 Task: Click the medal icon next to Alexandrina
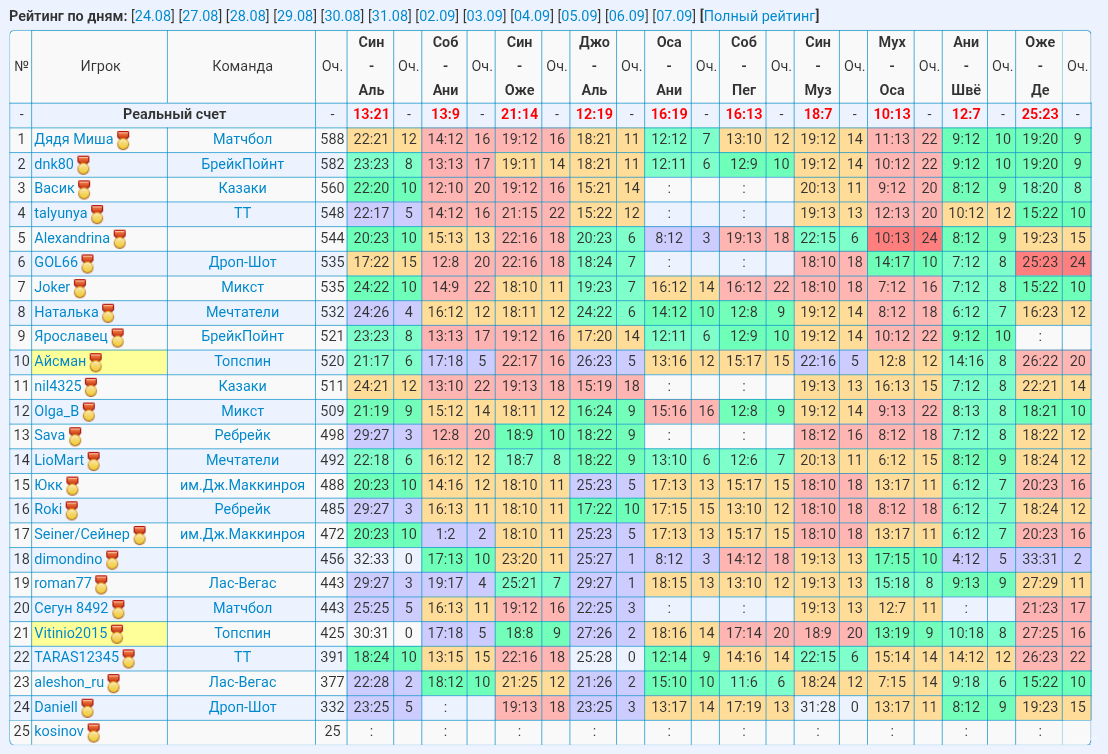[x=119, y=240]
